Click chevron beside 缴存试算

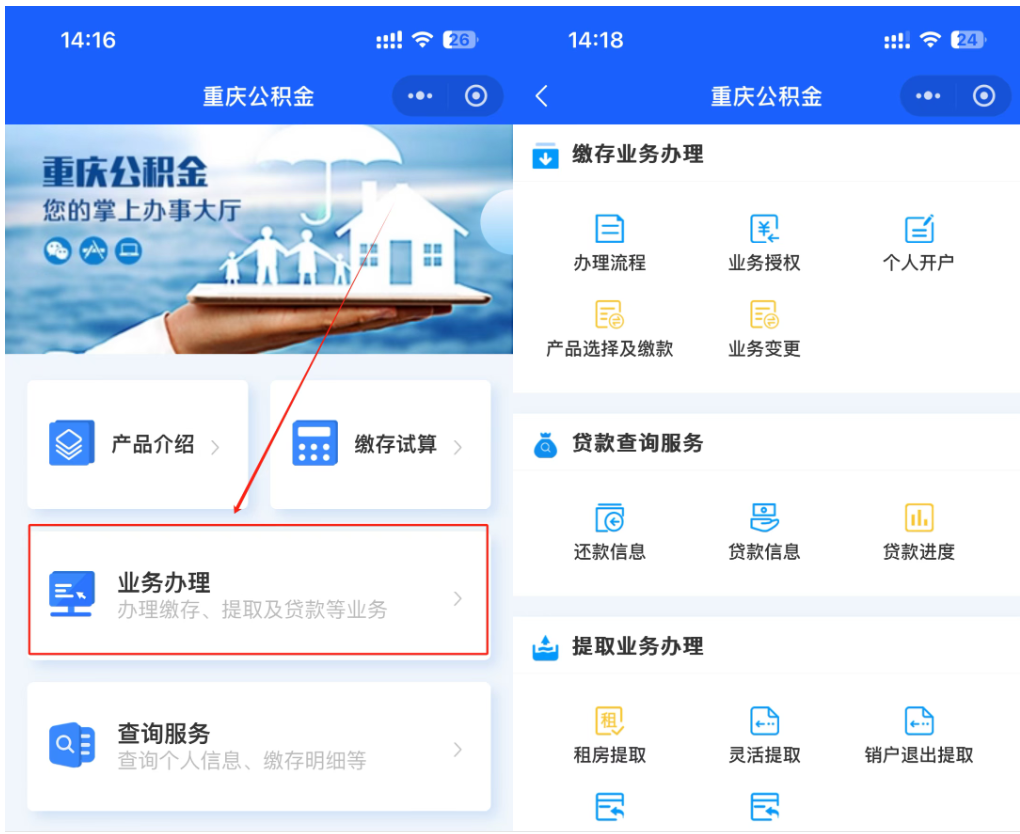pos(458,447)
